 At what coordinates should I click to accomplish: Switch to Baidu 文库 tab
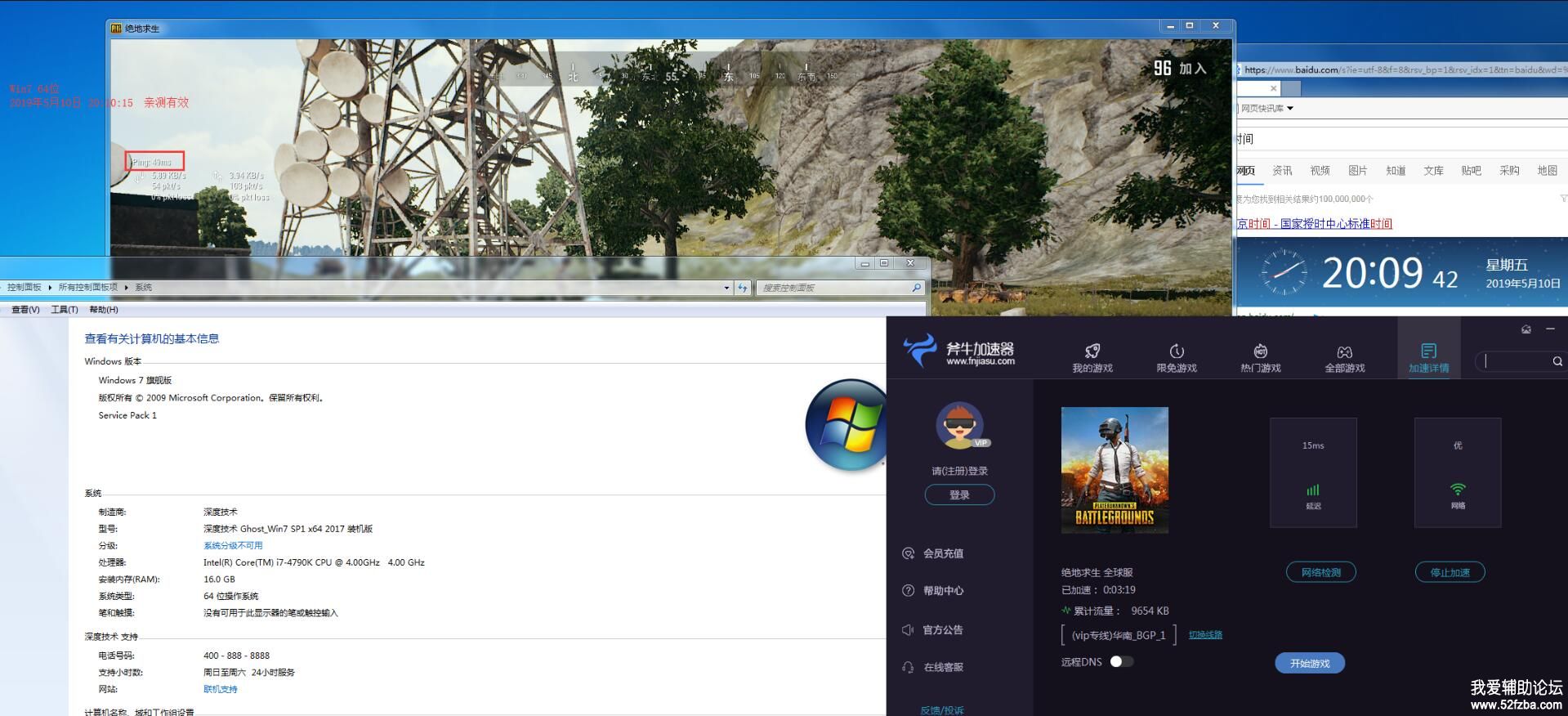tap(1433, 171)
